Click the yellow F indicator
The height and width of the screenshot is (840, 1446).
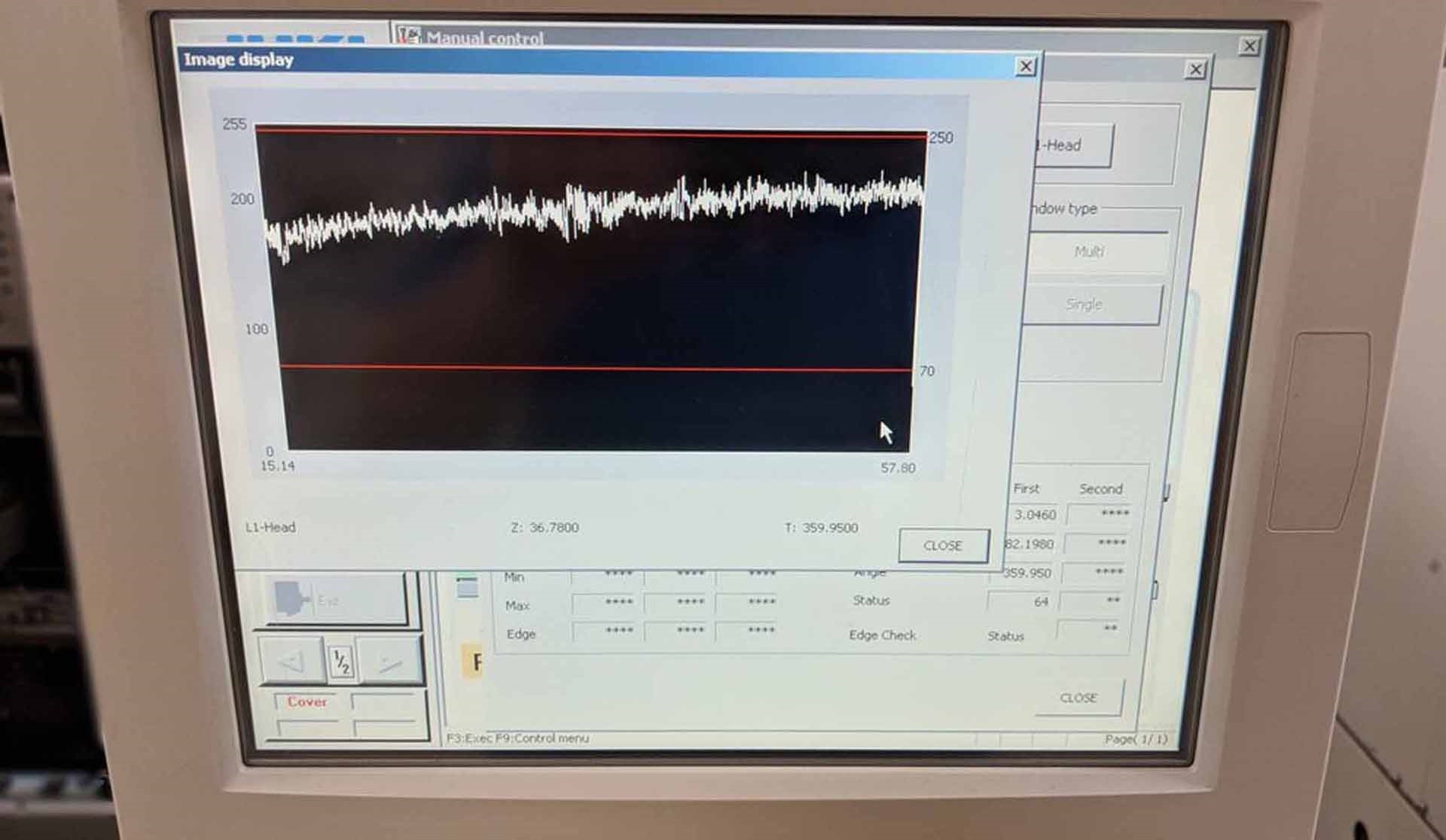pyautogui.click(x=472, y=662)
